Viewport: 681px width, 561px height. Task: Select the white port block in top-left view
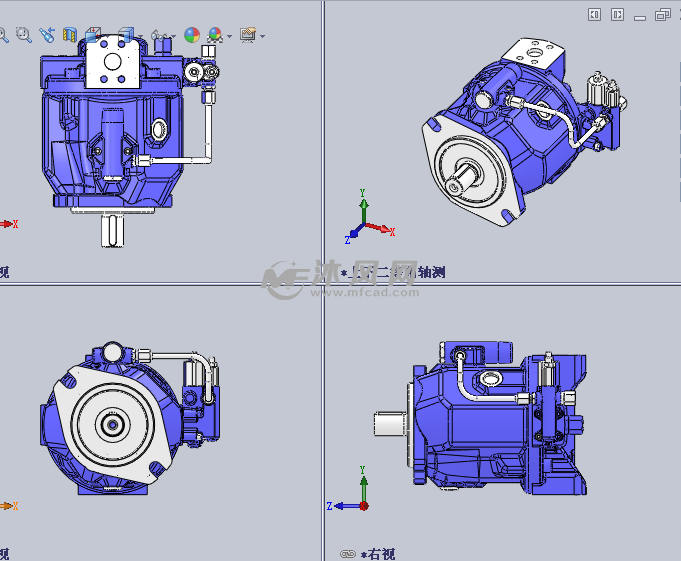coord(112,62)
